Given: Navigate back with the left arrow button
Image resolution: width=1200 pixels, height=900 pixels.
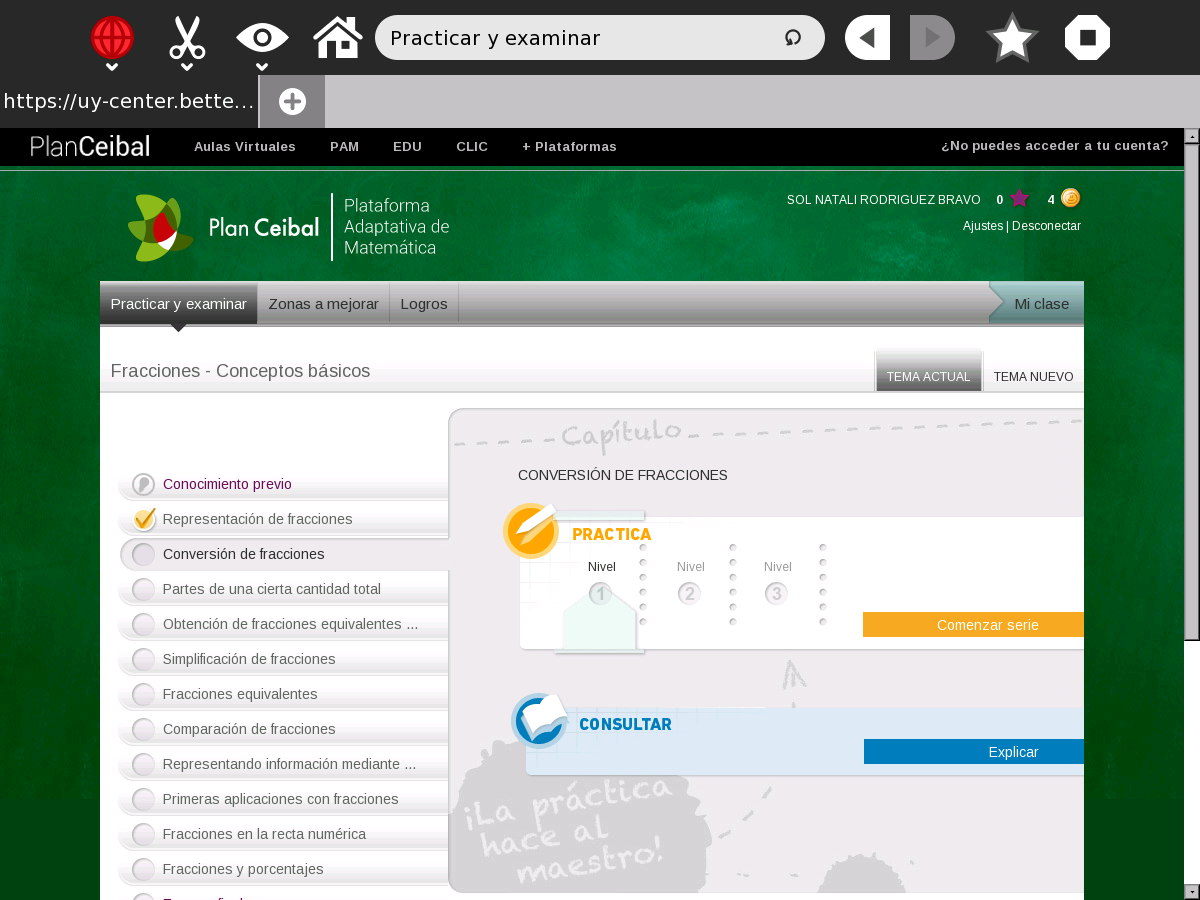Looking at the screenshot, I should pos(867,38).
